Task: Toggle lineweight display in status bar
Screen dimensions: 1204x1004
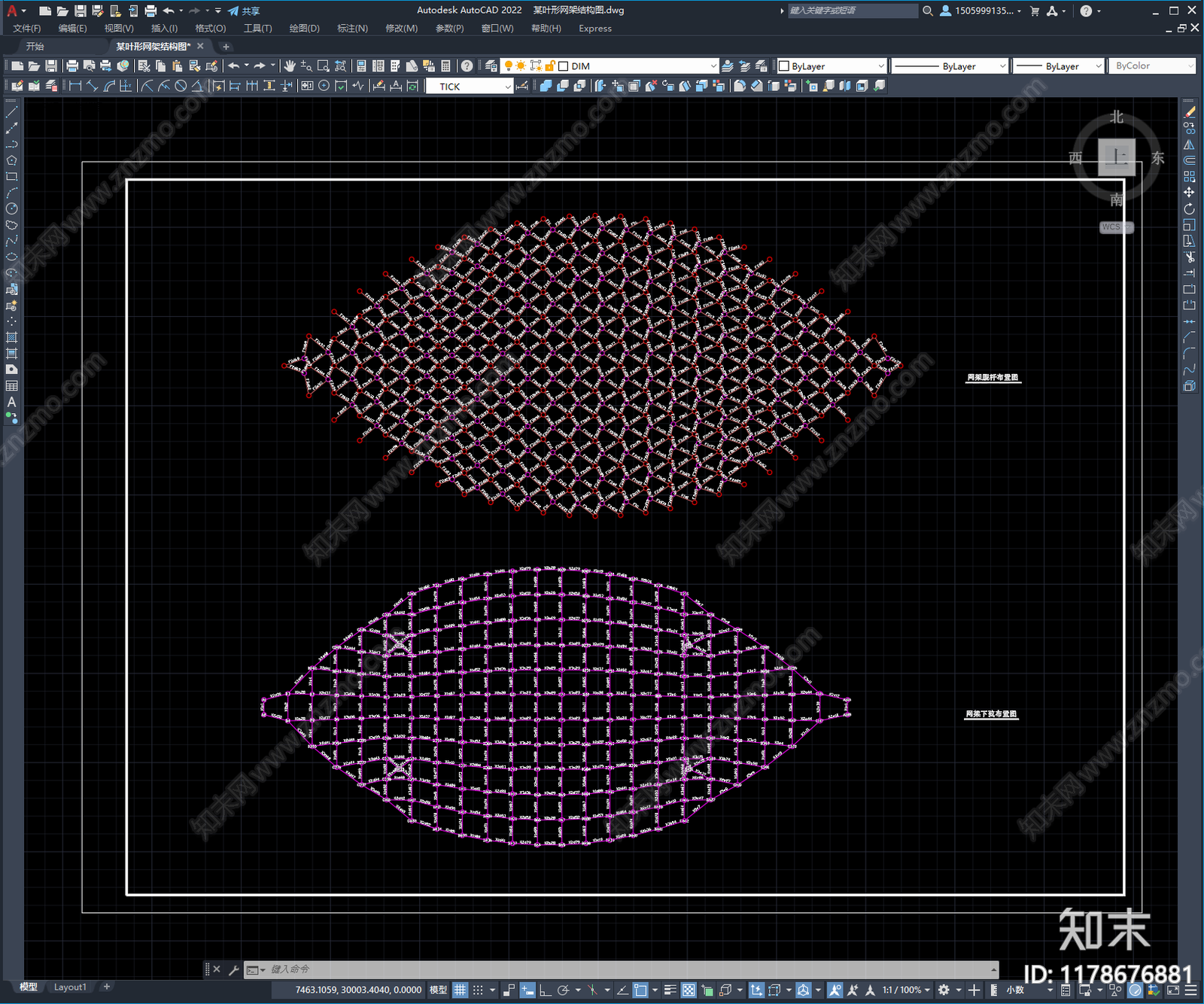Action: (670, 990)
